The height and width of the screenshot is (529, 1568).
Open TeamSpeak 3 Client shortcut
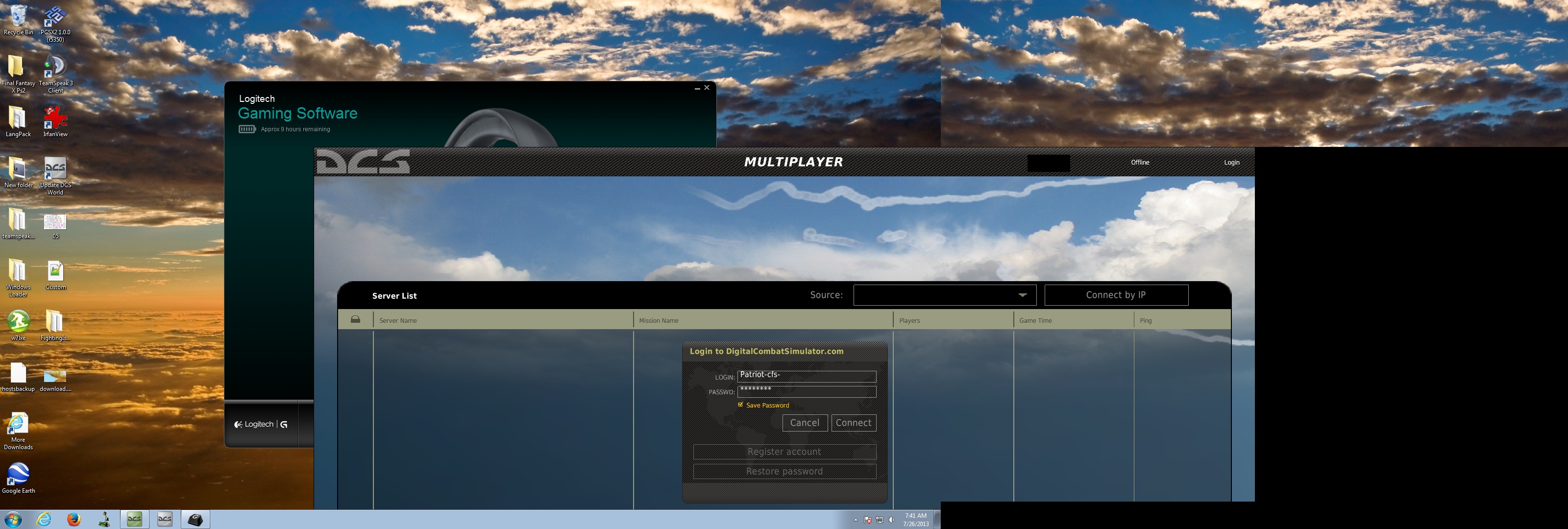pyautogui.click(x=55, y=74)
